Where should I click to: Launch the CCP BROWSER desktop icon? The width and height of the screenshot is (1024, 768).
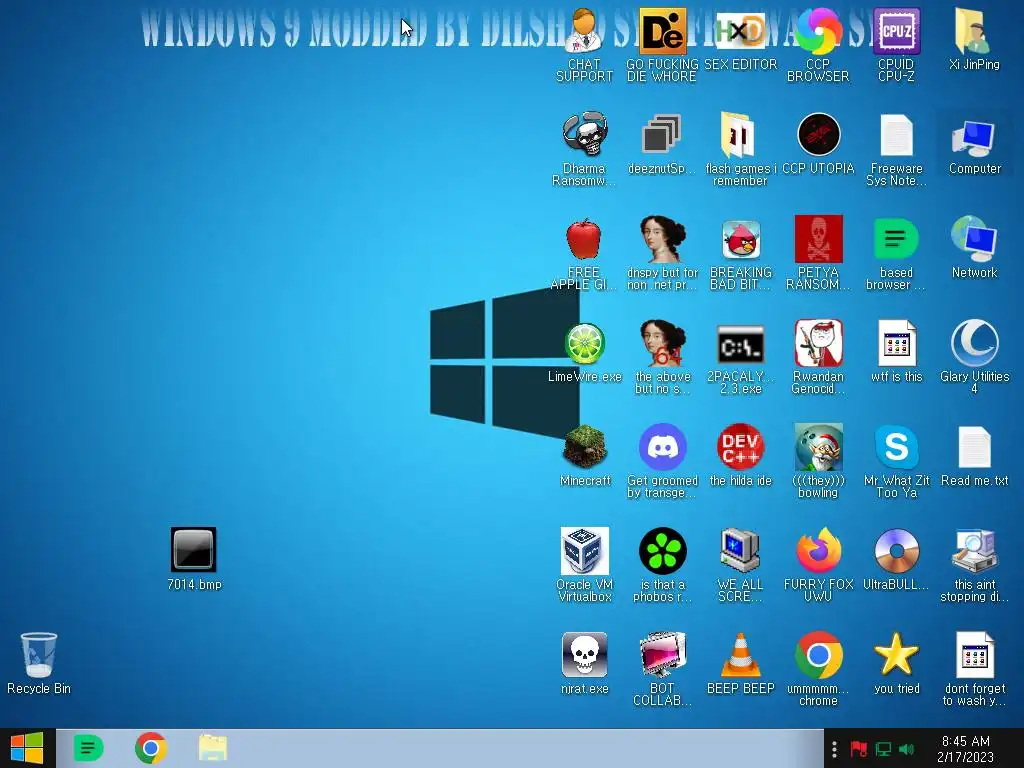point(818,46)
